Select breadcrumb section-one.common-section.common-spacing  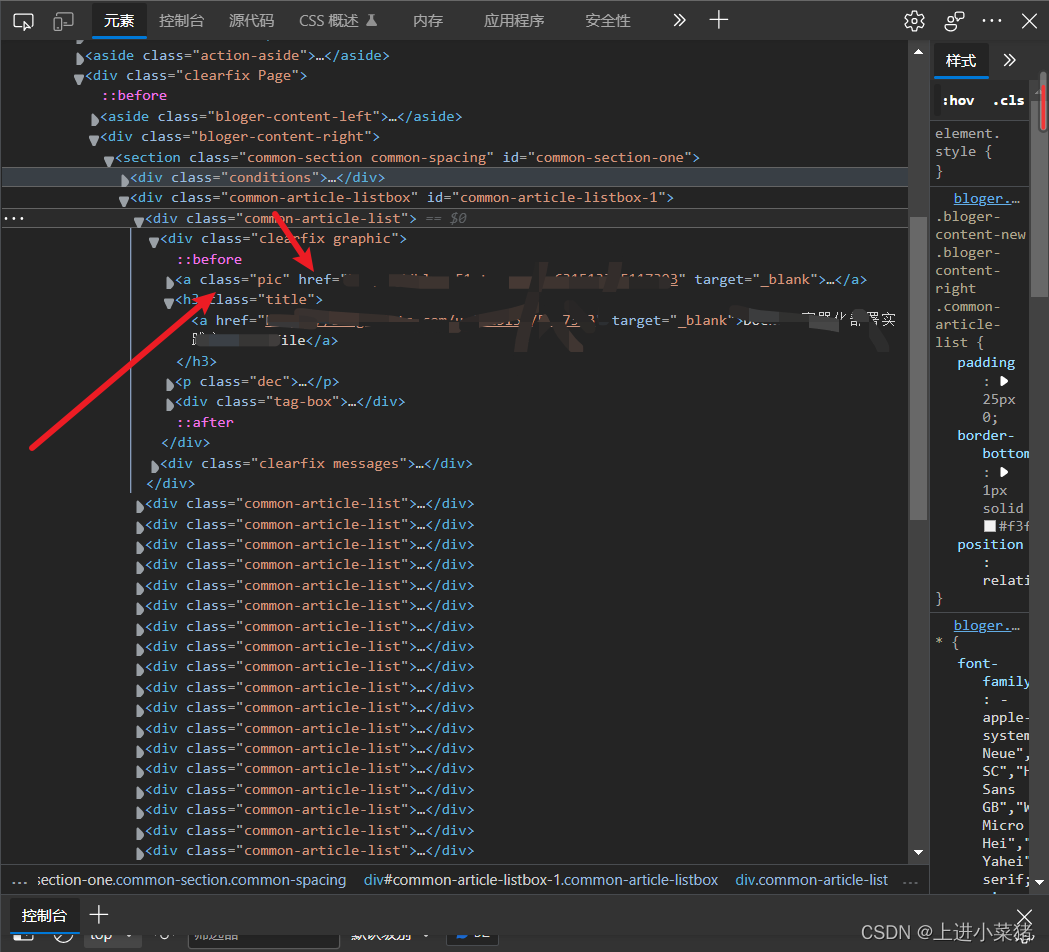pyautogui.click(x=192, y=880)
